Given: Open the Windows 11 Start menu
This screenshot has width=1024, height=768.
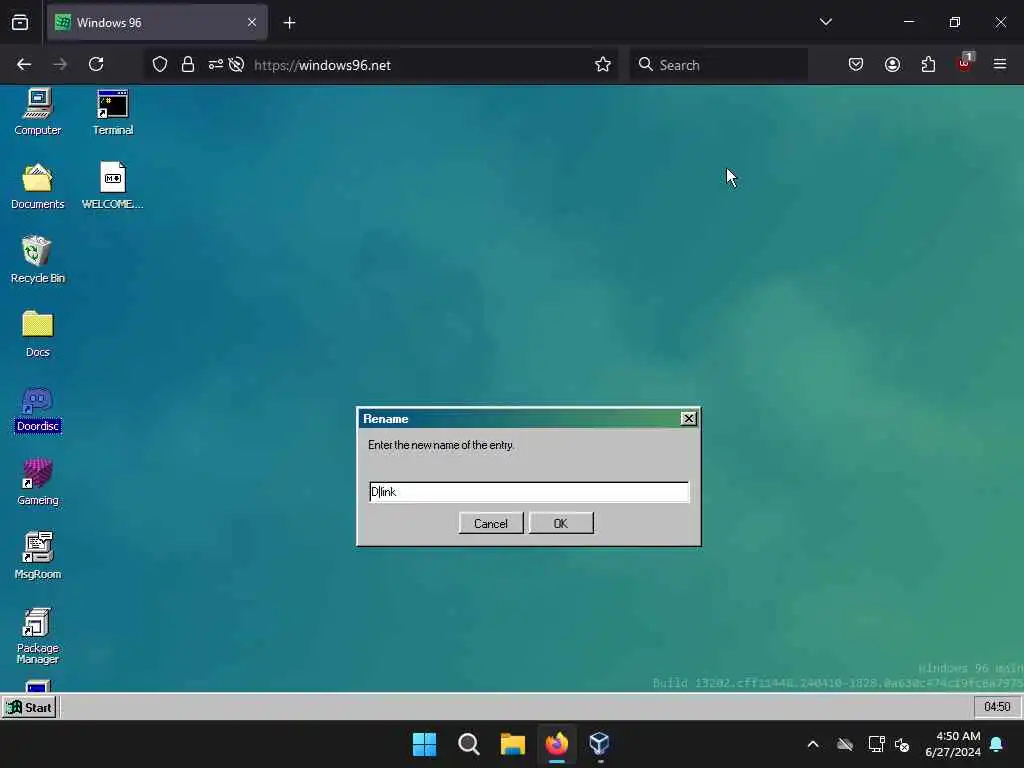Looking at the screenshot, I should pyautogui.click(x=424, y=744).
